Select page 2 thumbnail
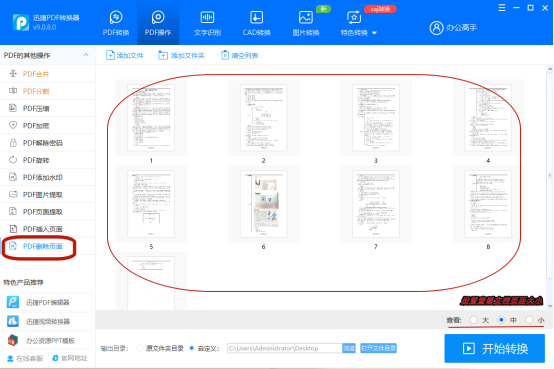554x369 pixels. [263, 118]
